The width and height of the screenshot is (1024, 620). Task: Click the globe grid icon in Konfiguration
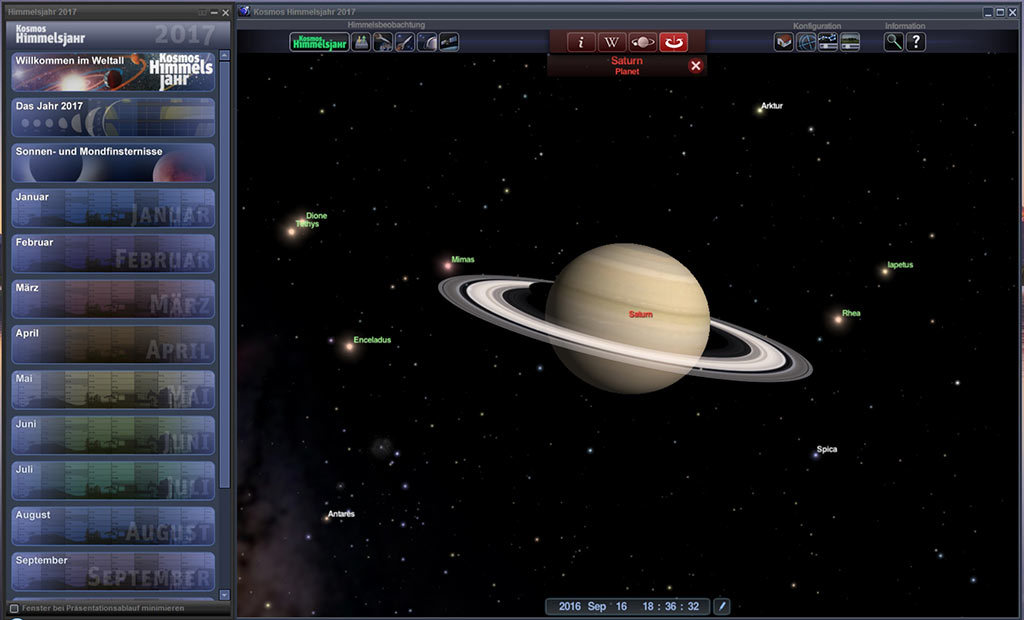tap(806, 42)
